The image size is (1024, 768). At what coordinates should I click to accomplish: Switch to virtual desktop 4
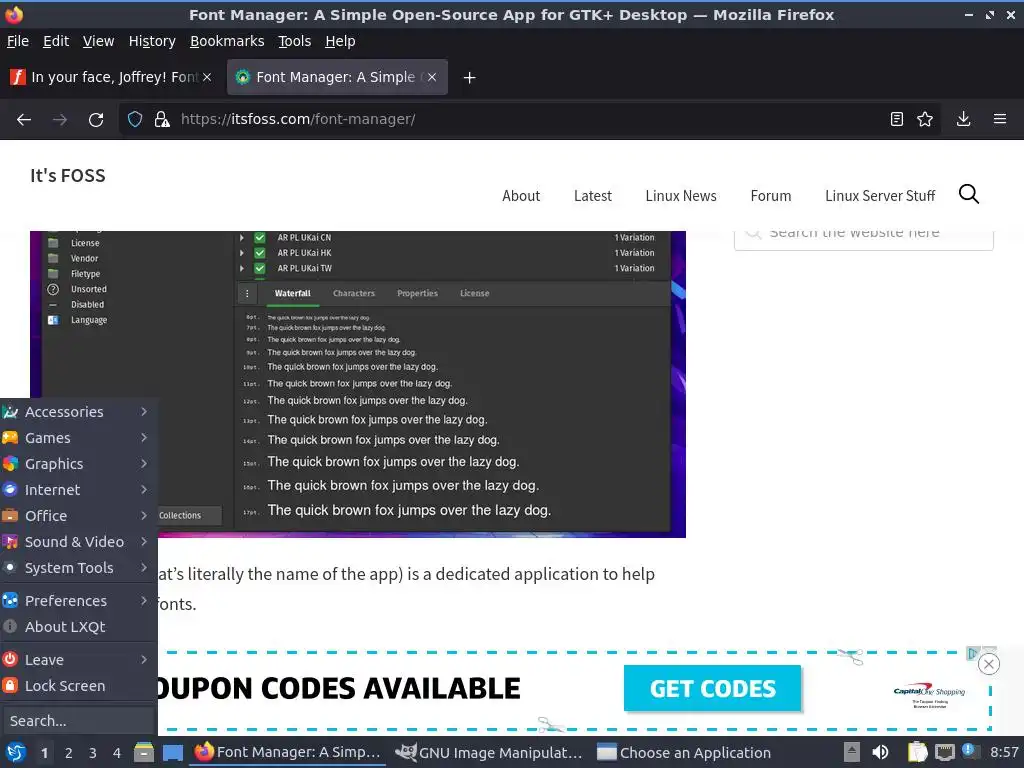117,753
